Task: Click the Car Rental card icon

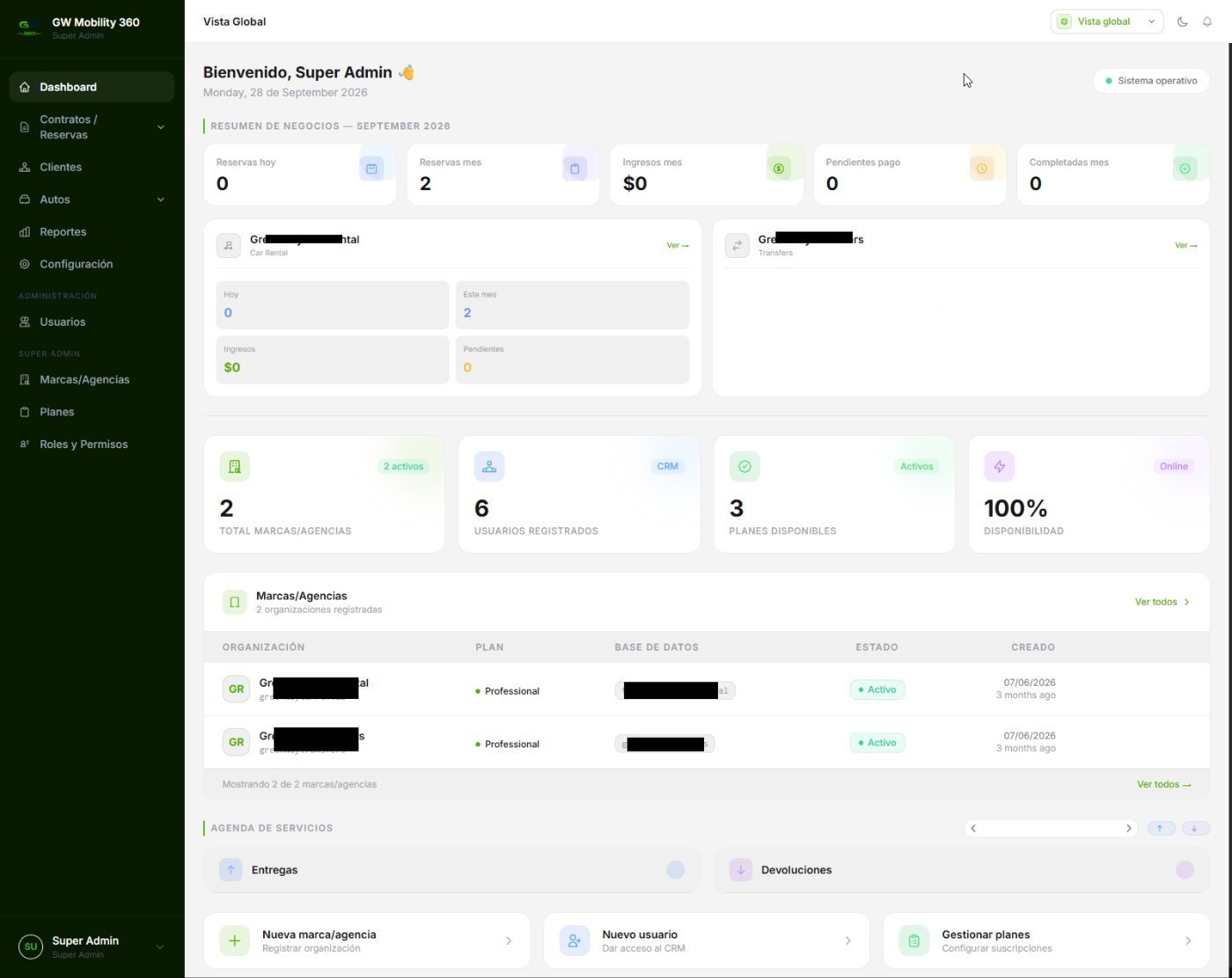Action: pos(229,246)
